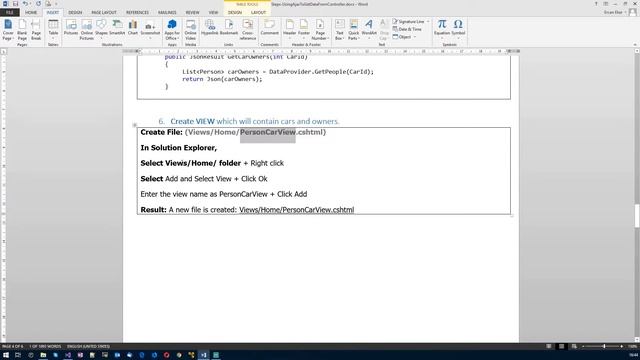Click the English language indicator
The width and height of the screenshot is (640, 360).
tap(88, 346)
